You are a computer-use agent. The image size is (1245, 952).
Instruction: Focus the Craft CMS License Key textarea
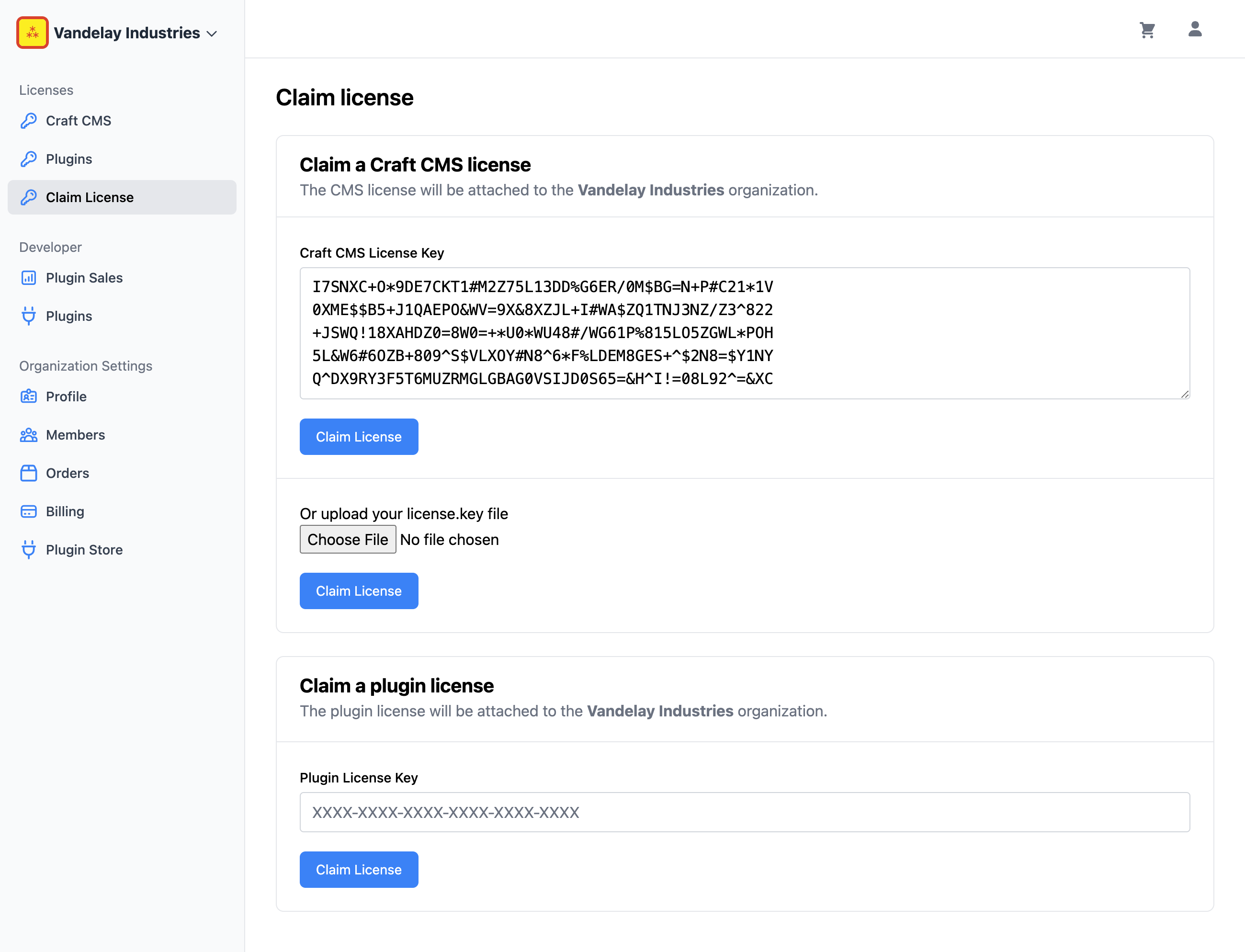pos(745,333)
